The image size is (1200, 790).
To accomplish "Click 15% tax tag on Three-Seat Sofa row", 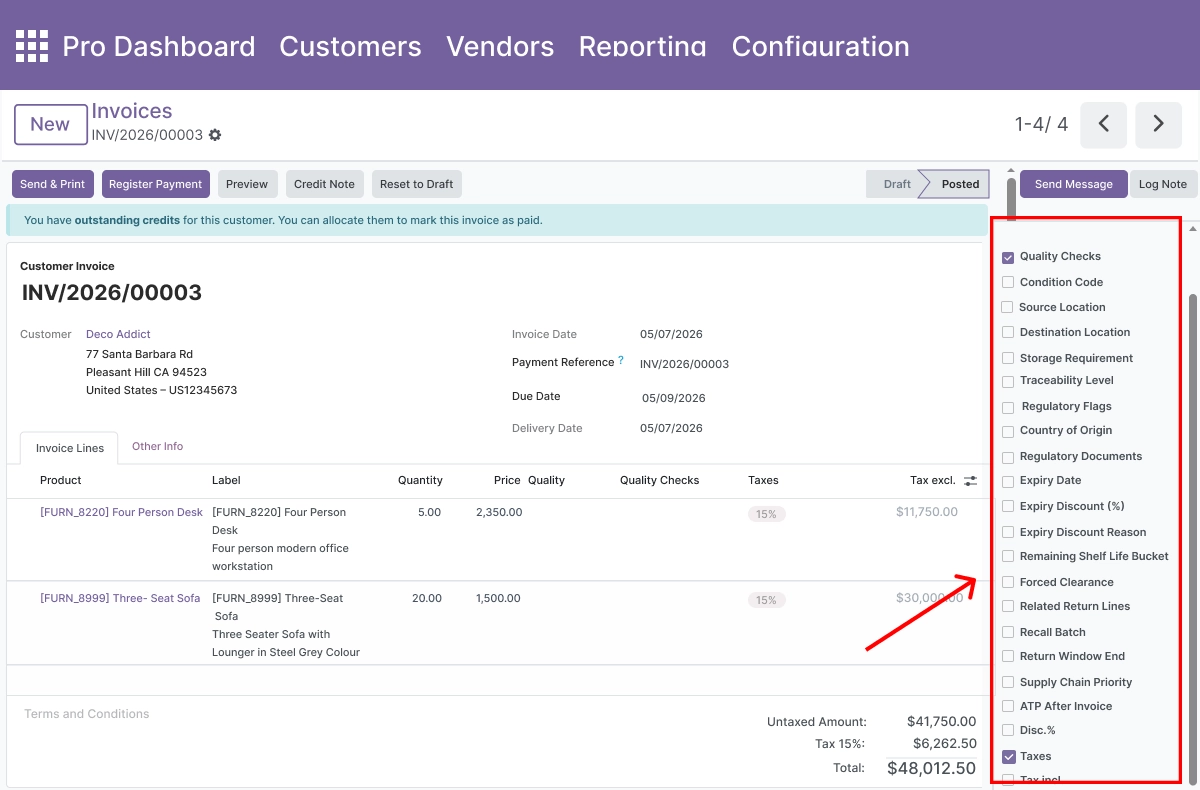I will coord(767,600).
